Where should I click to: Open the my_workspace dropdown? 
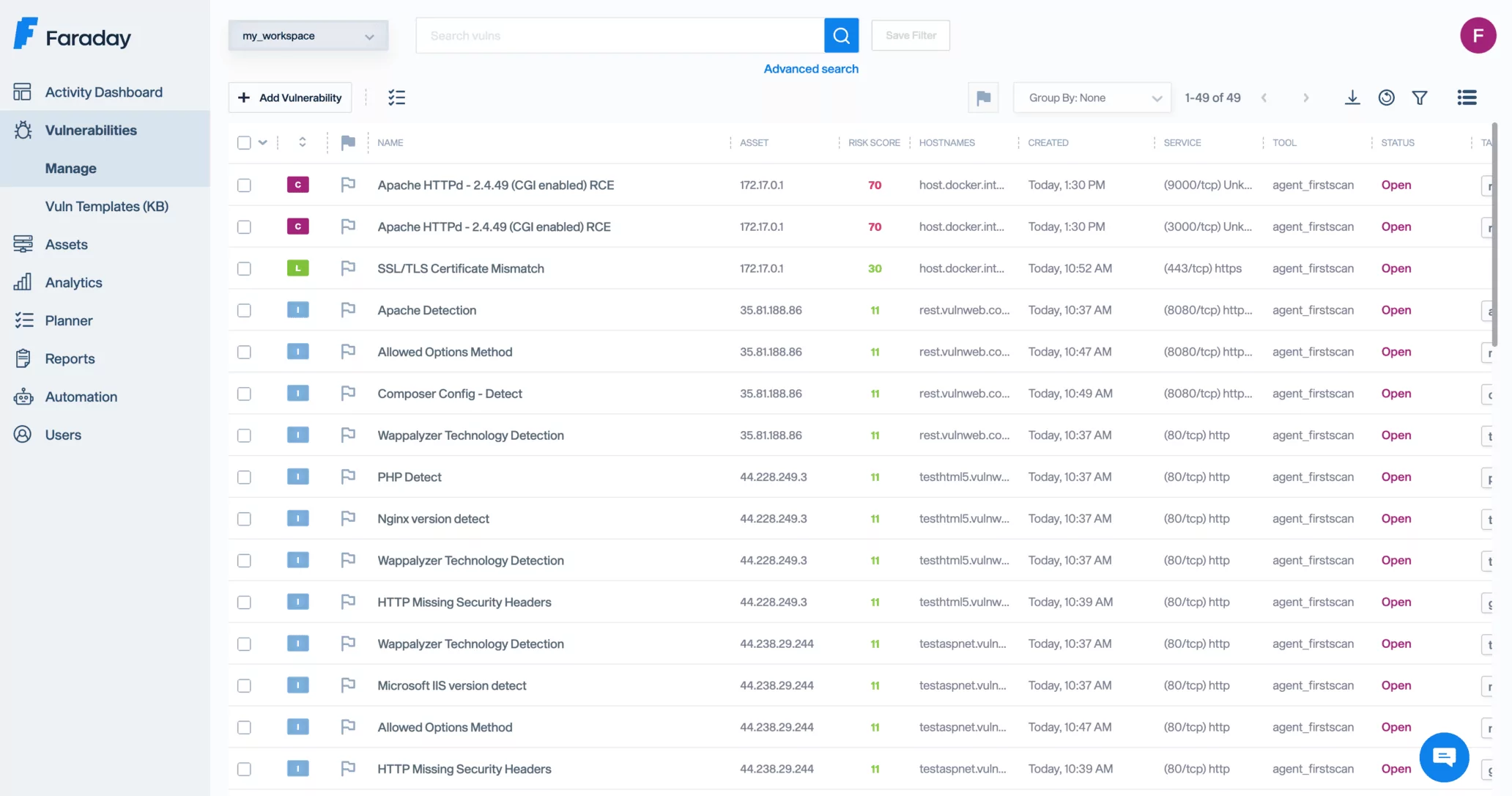tap(308, 36)
